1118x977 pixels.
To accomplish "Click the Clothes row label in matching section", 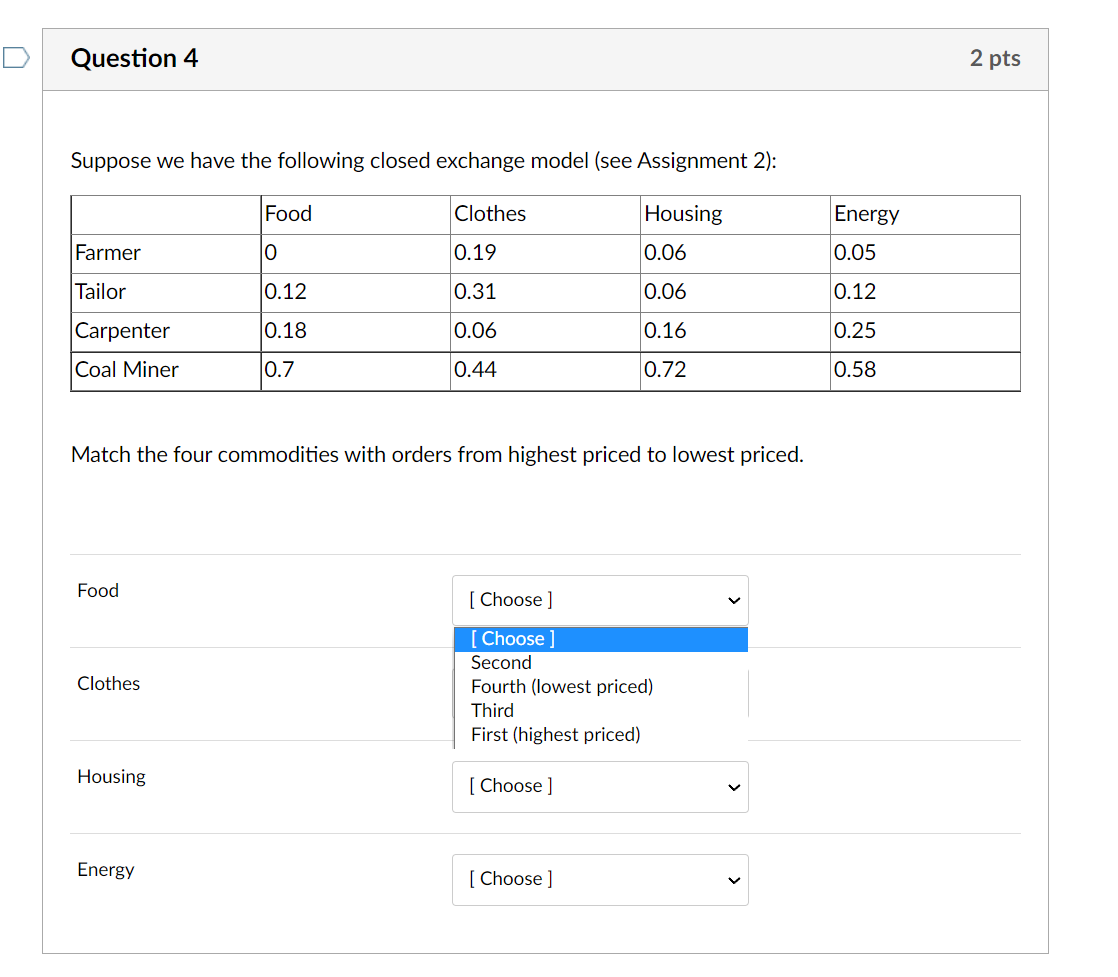I will tap(108, 683).
